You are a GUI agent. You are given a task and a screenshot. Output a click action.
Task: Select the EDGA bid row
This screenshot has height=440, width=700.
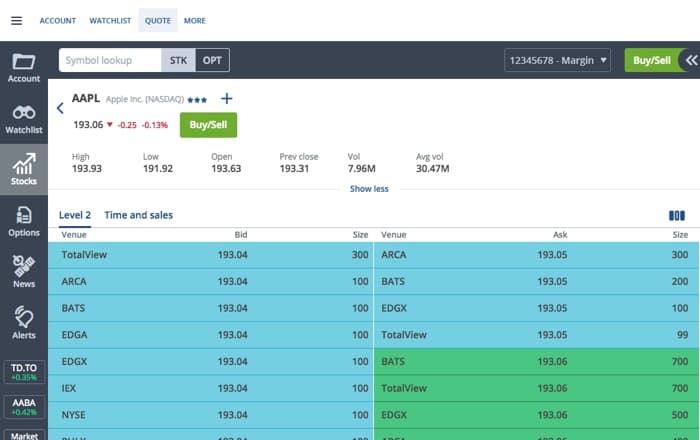pos(210,335)
